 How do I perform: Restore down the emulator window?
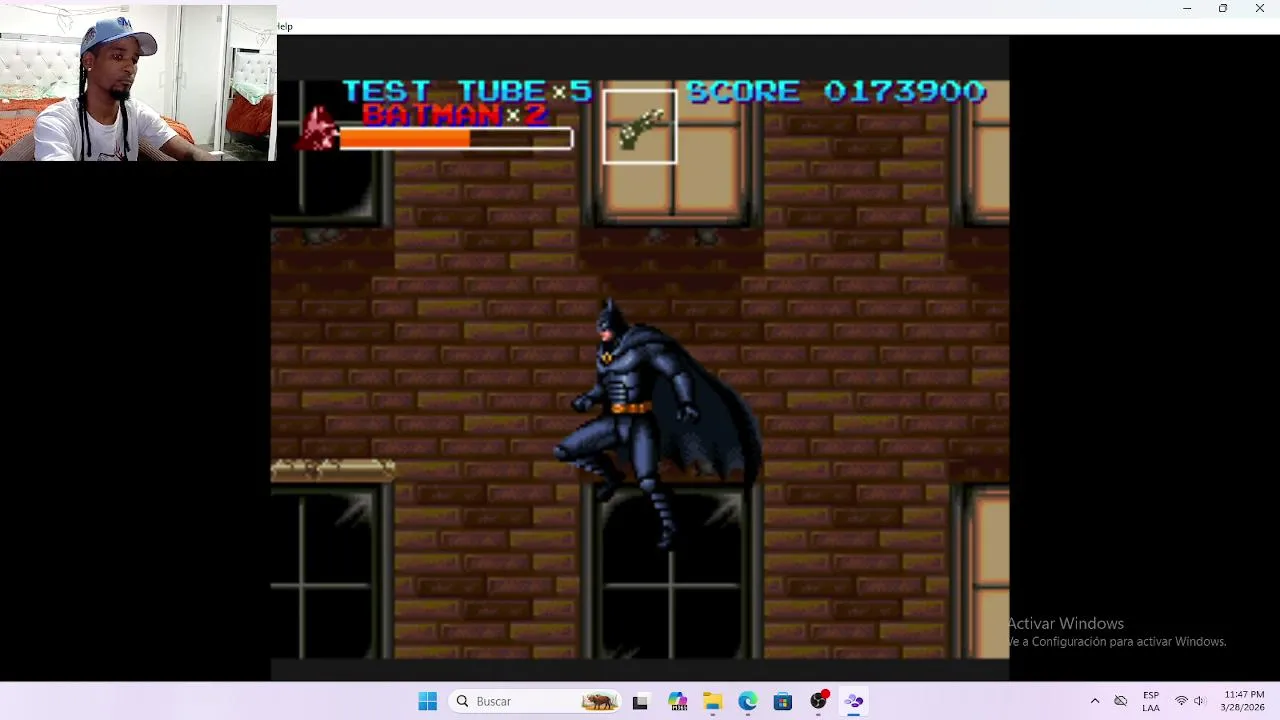coord(1223,9)
